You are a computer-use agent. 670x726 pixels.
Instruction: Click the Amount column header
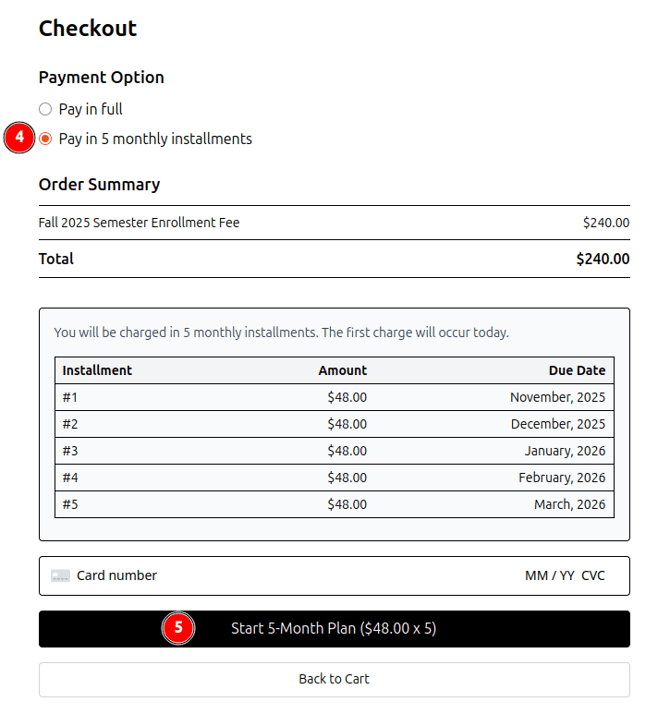coord(343,370)
